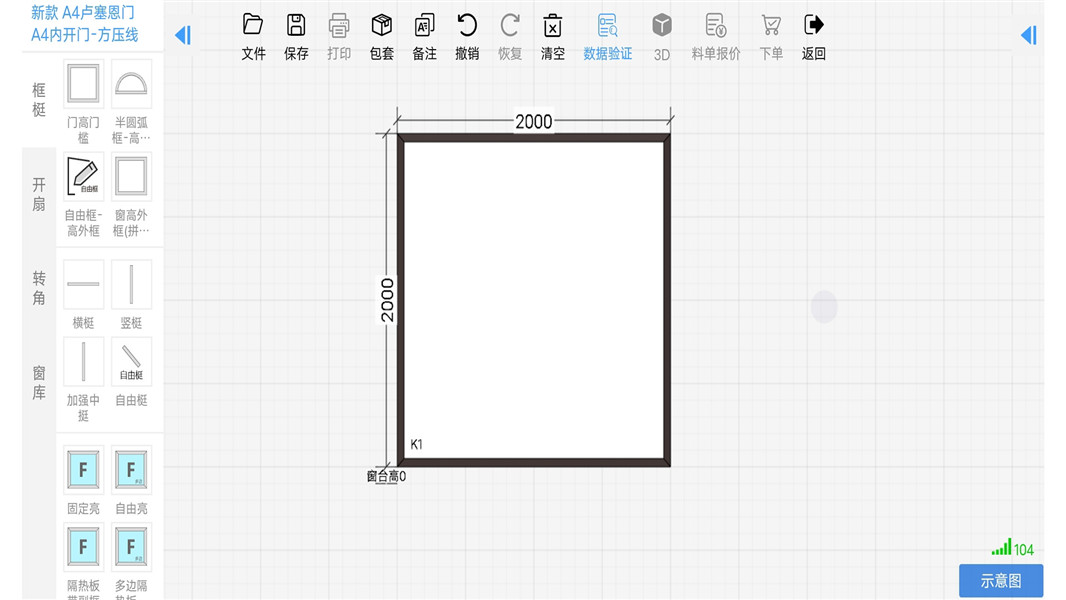
Task: Toggle the 3D view mode
Action: (x=662, y=26)
